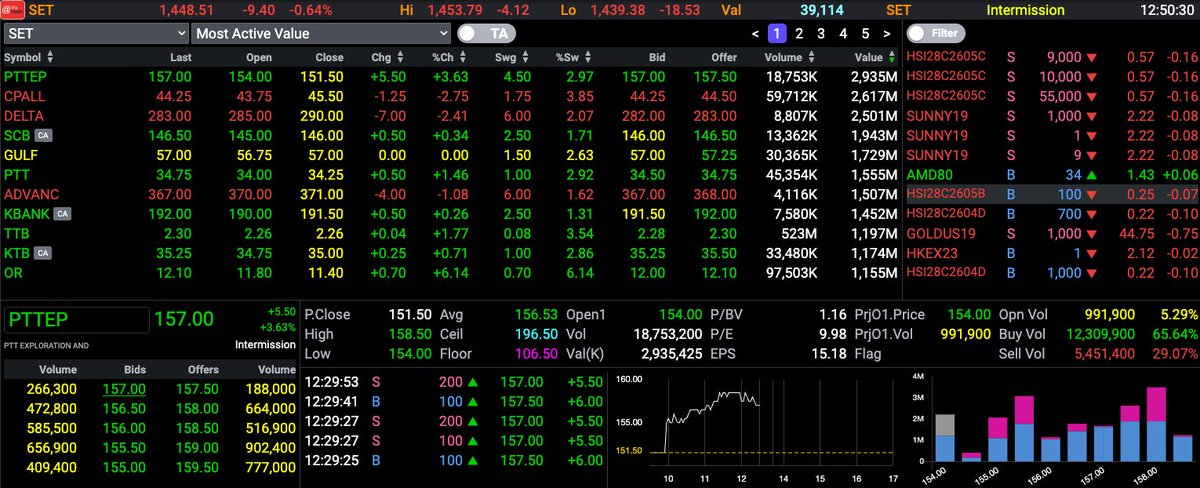Select the SCB symbol in watchlist
Viewport: 1200px width, 488px height.
[17, 135]
